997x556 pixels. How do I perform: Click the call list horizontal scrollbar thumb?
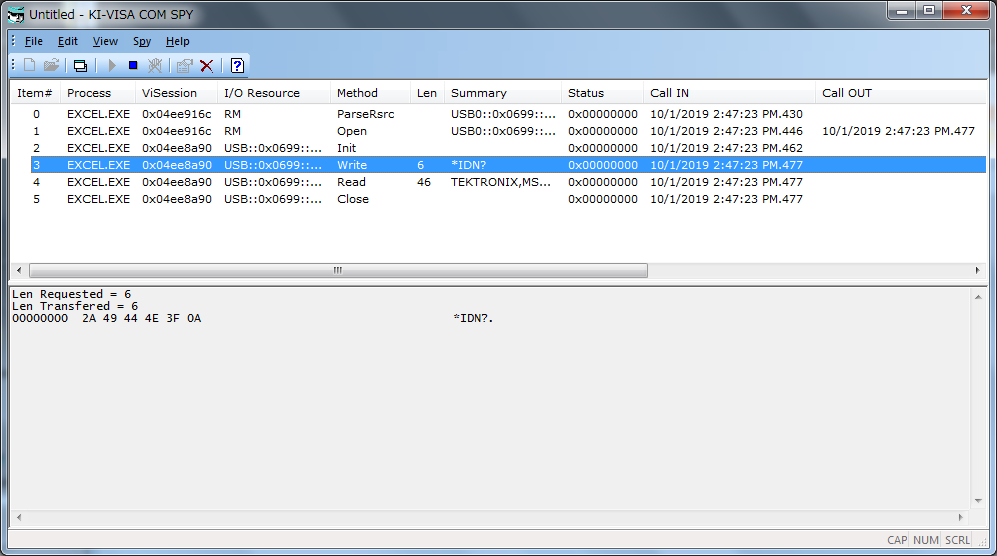[337, 271]
